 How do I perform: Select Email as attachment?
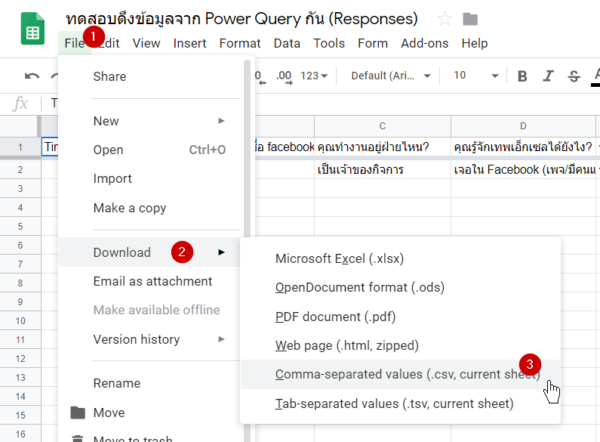(151, 281)
